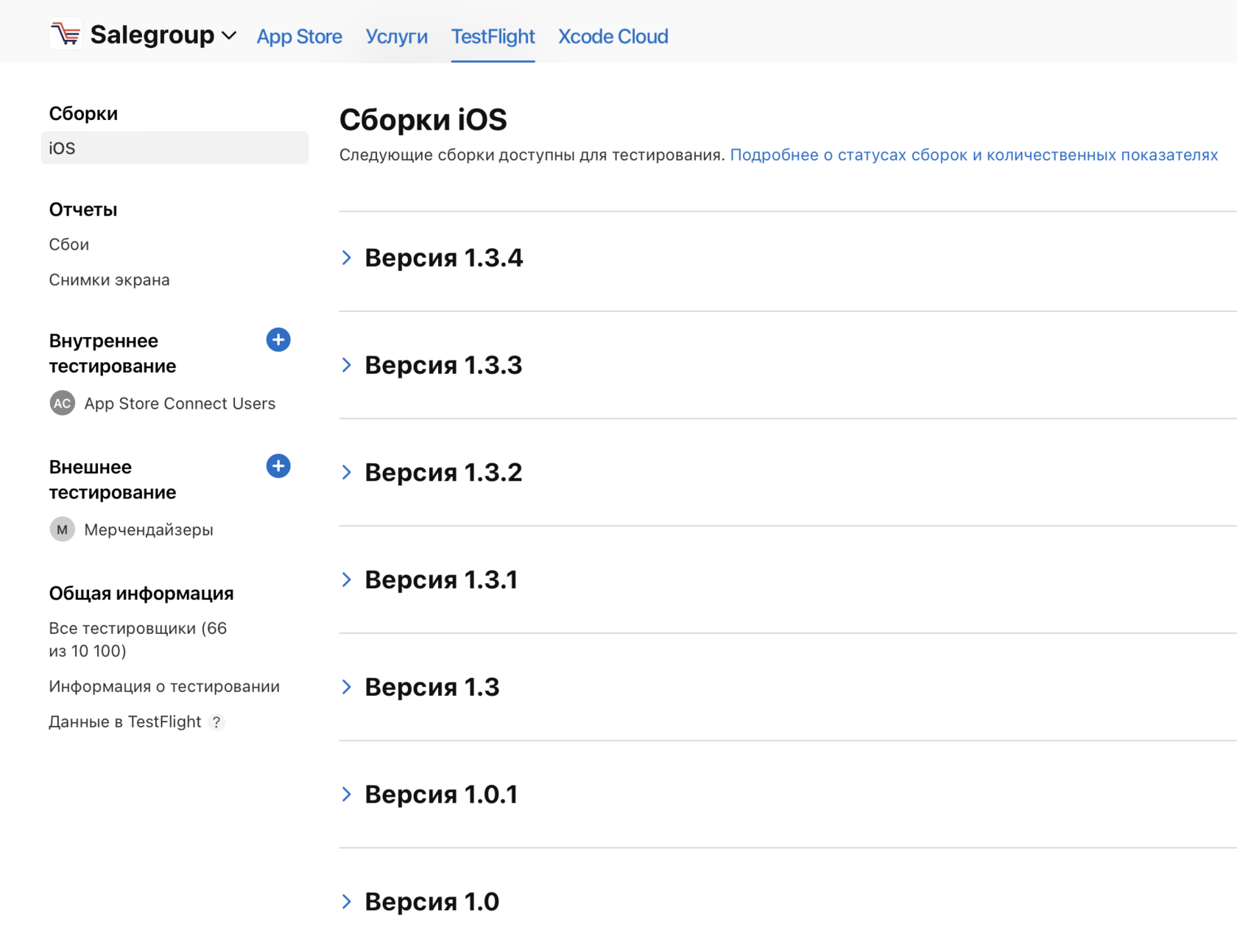The width and height of the screenshot is (1237, 952).
Task: Click the Версия 1.3.3 heading
Action: 443,365
